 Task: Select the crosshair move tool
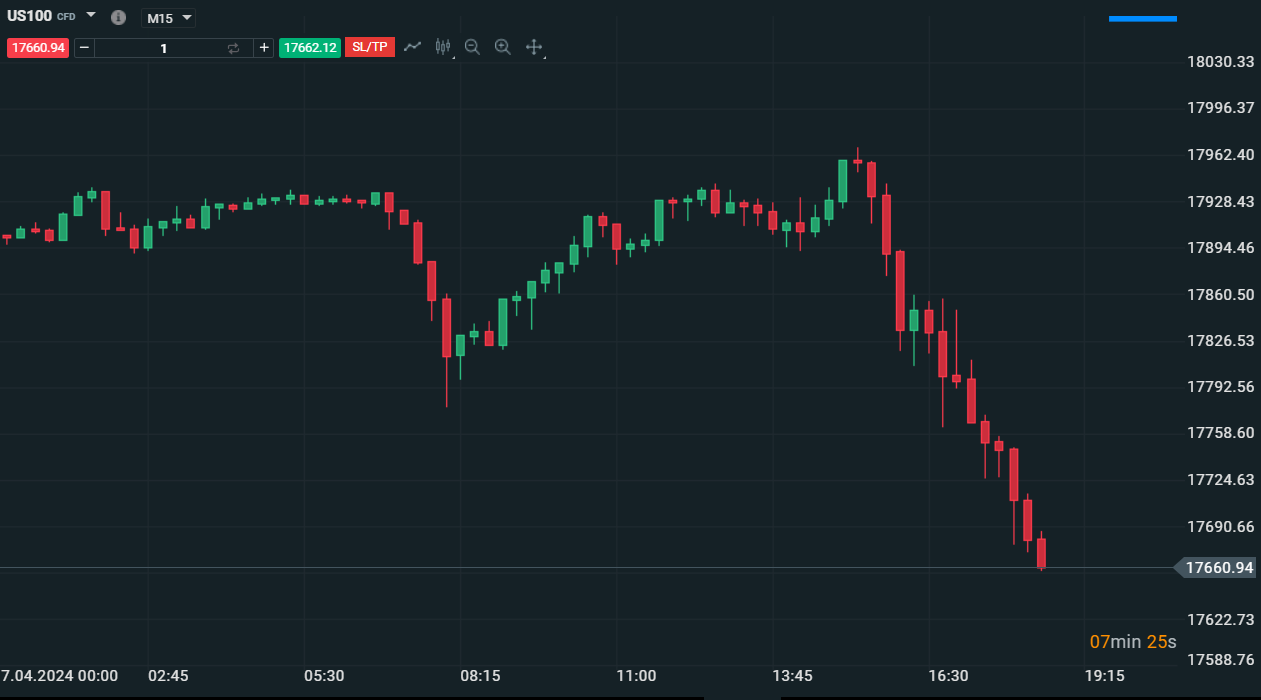pyautogui.click(x=534, y=47)
